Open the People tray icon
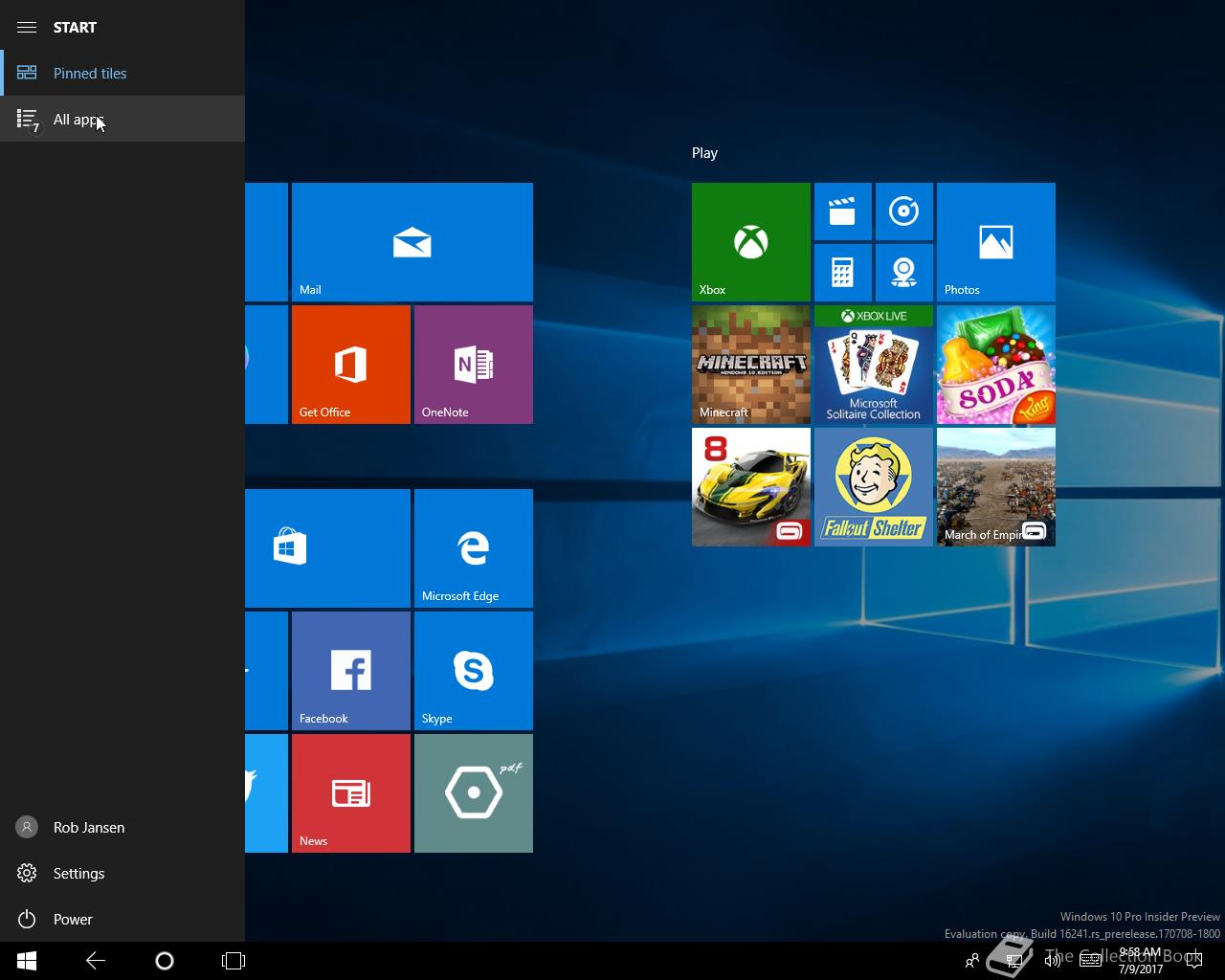1225x980 pixels. pyautogui.click(x=972, y=961)
